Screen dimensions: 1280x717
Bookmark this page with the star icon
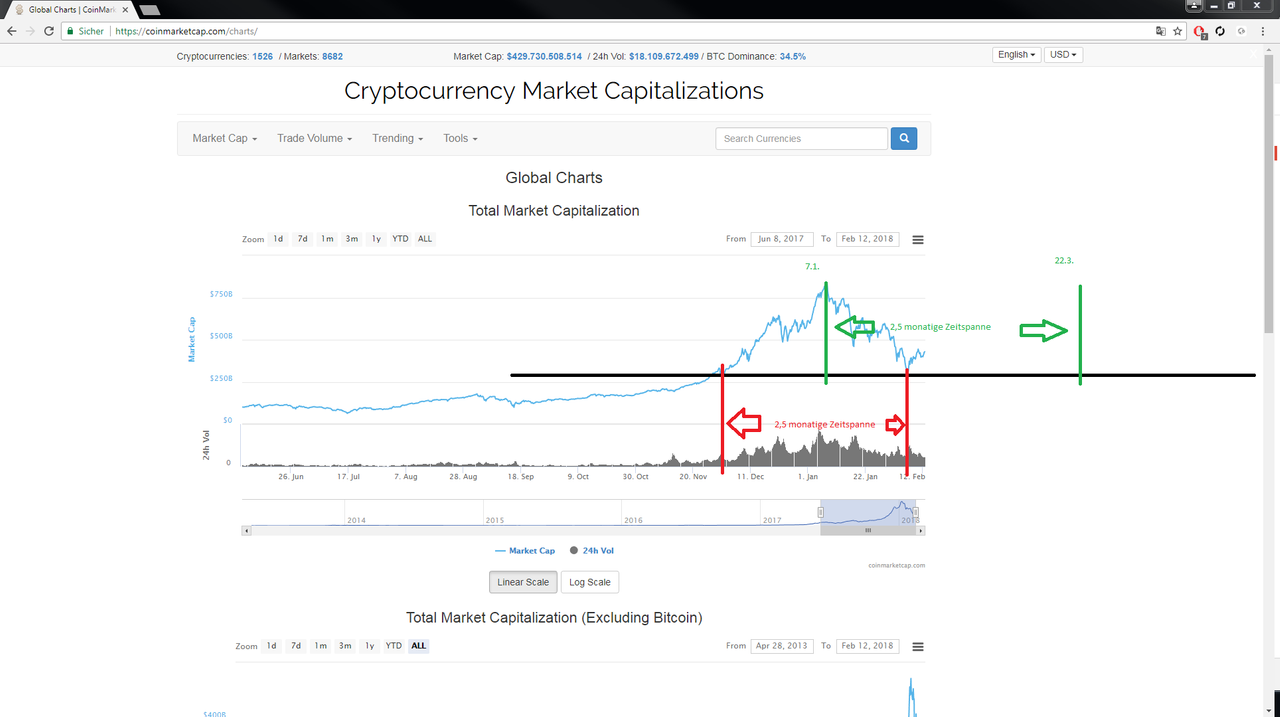[x=1178, y=31]
